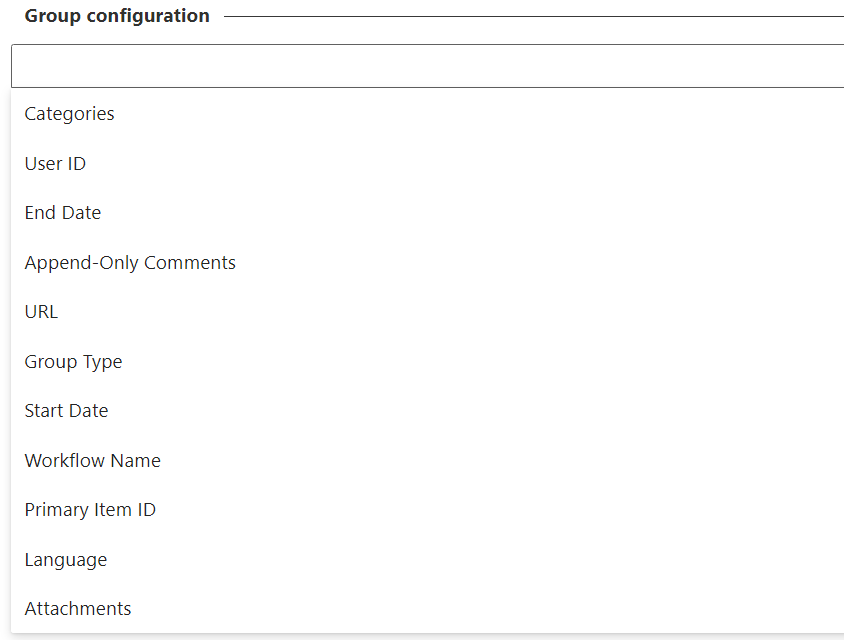Click the Group configuration section heading
The height and width of the screenshot is (640, 844).
coord(117,16)
